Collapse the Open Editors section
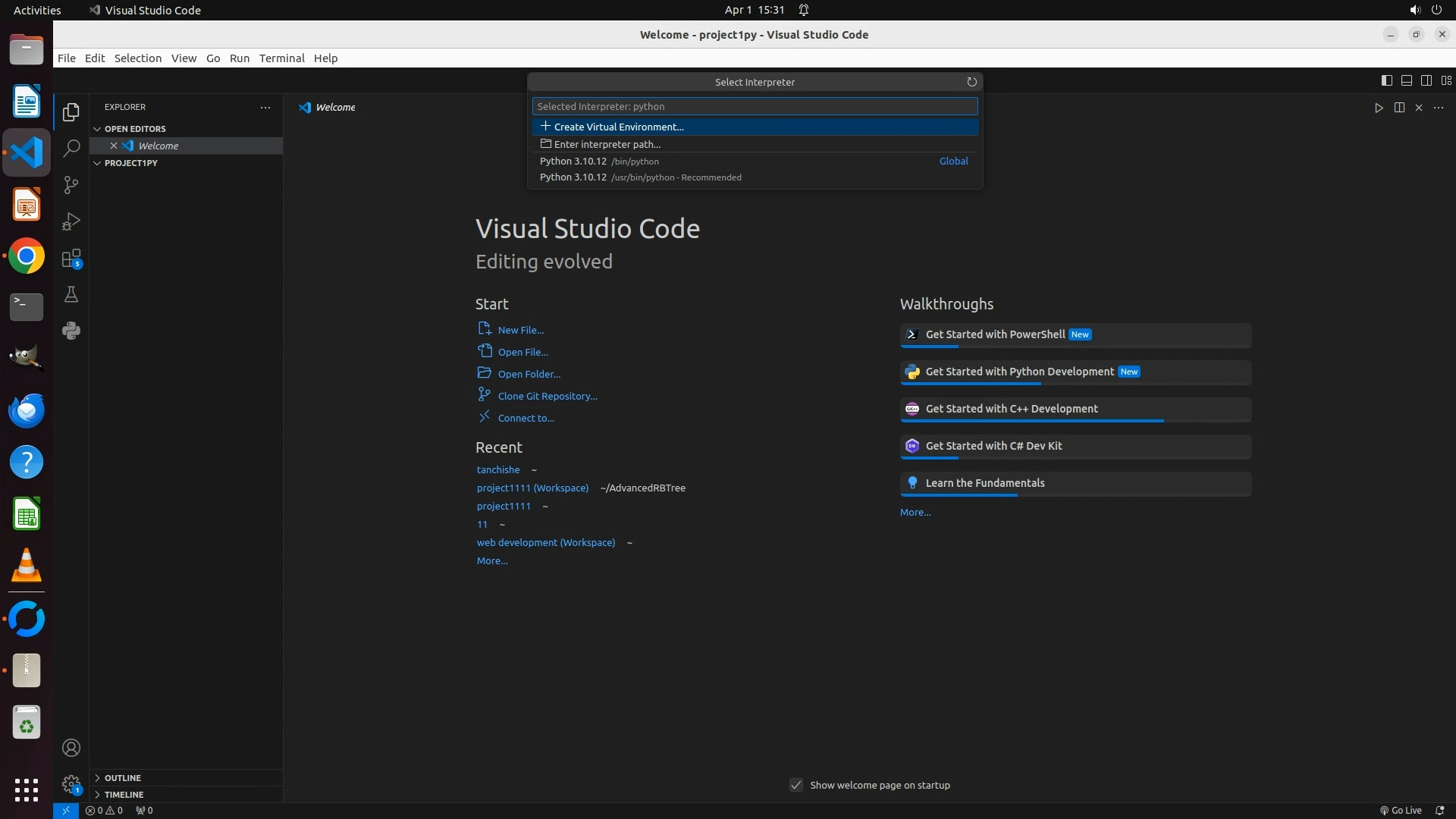The image size is (1456, 819). click(134, 129)
